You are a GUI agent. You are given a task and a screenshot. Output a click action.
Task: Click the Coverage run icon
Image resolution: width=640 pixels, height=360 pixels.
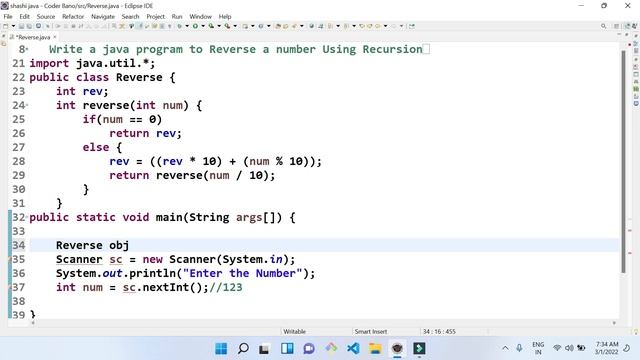coord(211,26)
